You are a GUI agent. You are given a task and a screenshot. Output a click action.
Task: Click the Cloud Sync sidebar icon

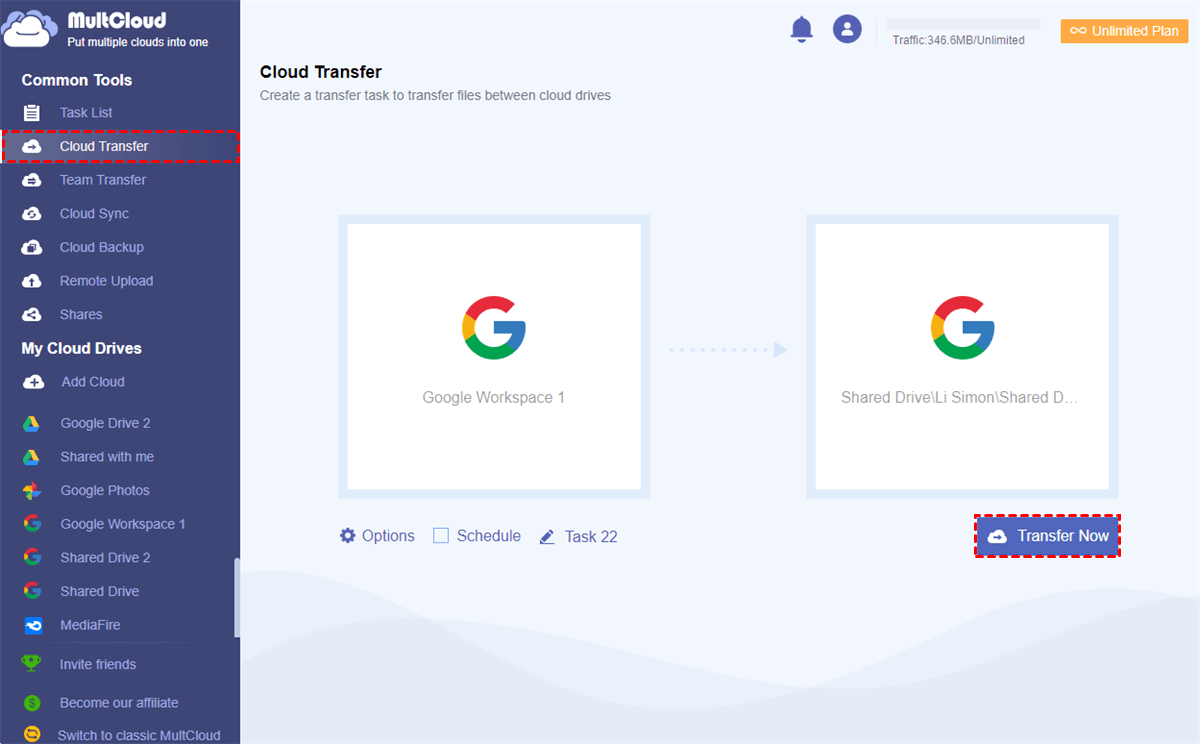[32, 214]
